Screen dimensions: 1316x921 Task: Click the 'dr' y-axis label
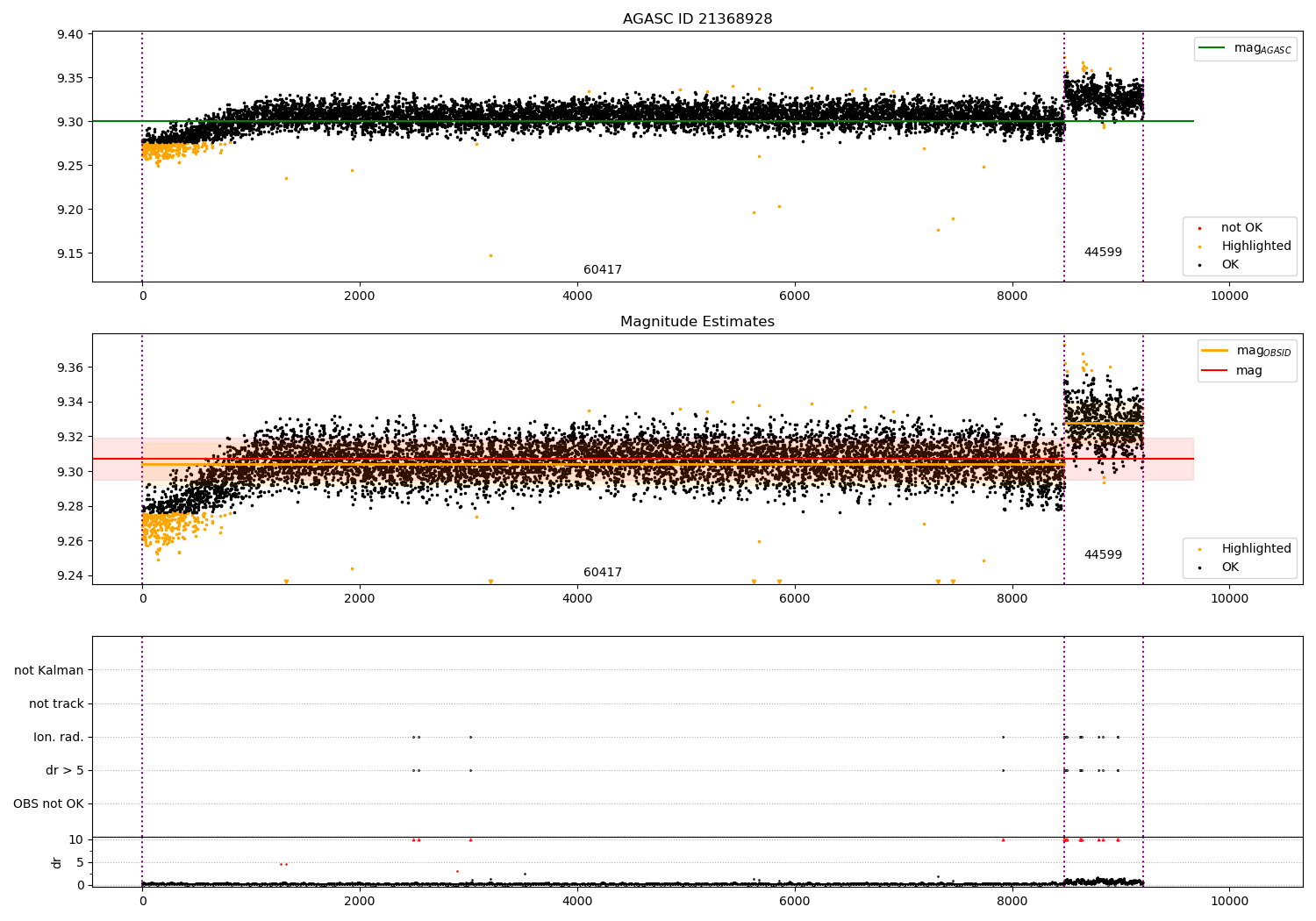pyautogui.click(x=57, y=862)
